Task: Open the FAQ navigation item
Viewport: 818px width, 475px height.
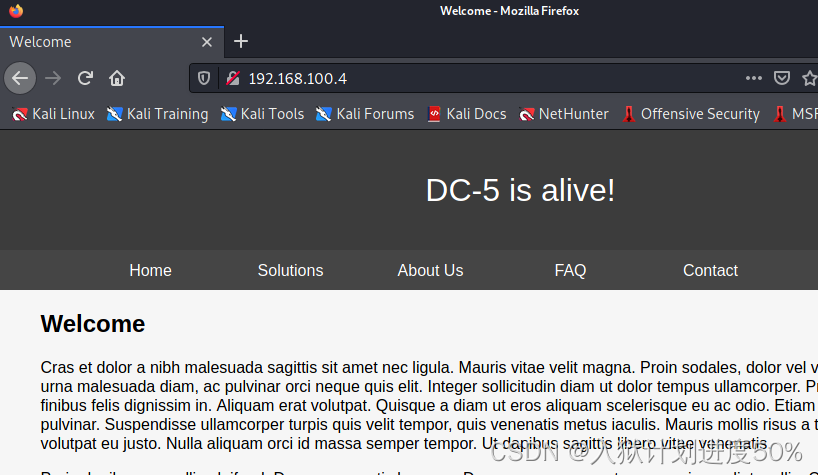Action: [570, 270]
